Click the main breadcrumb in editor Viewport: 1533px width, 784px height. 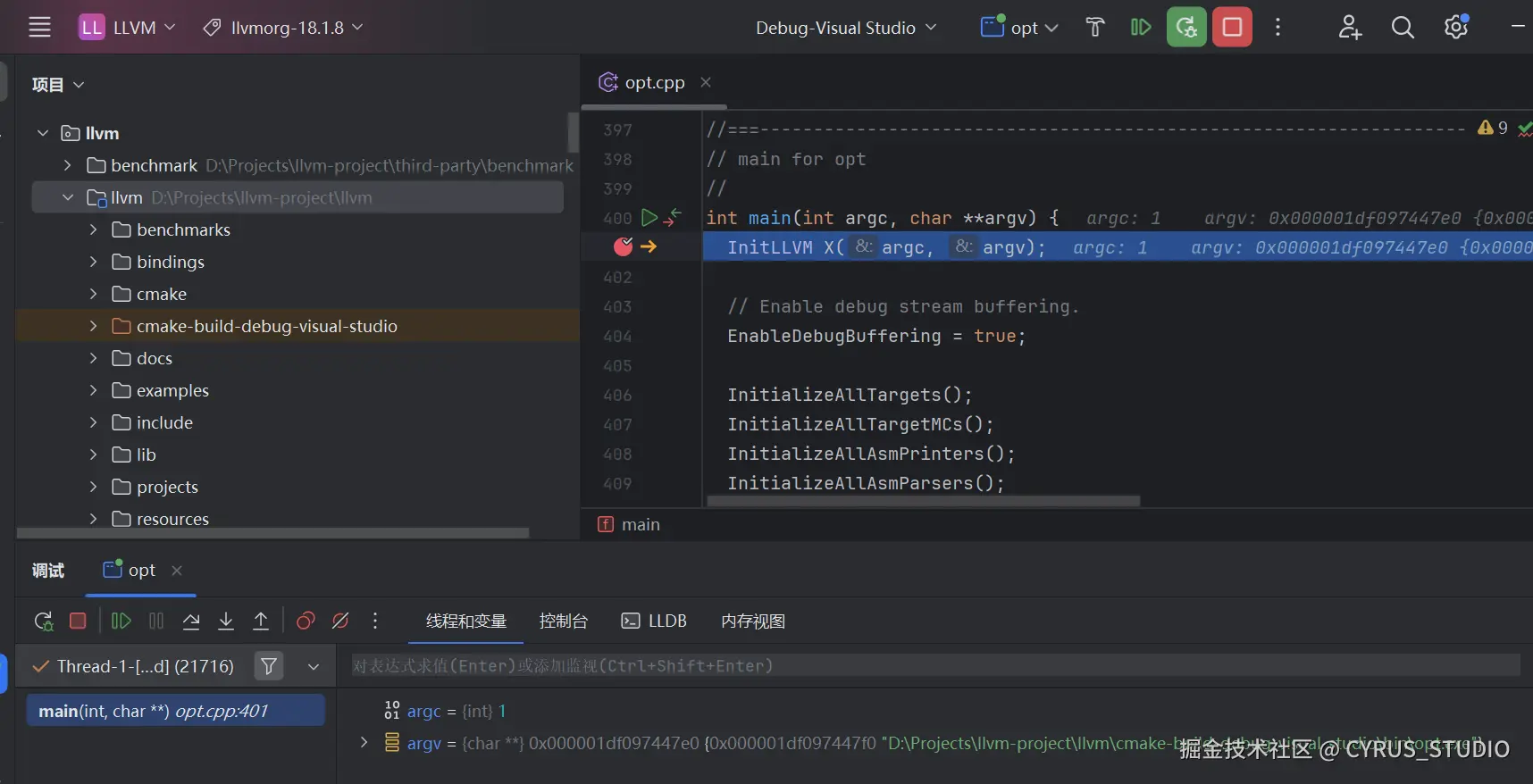pyautogui.click(x=630, y=524)
